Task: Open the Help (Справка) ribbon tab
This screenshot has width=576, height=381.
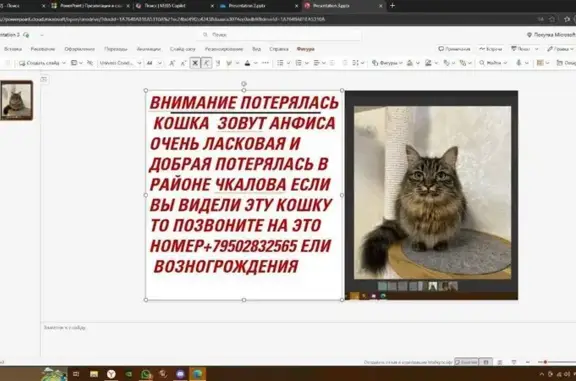Action: click(279, 49)
